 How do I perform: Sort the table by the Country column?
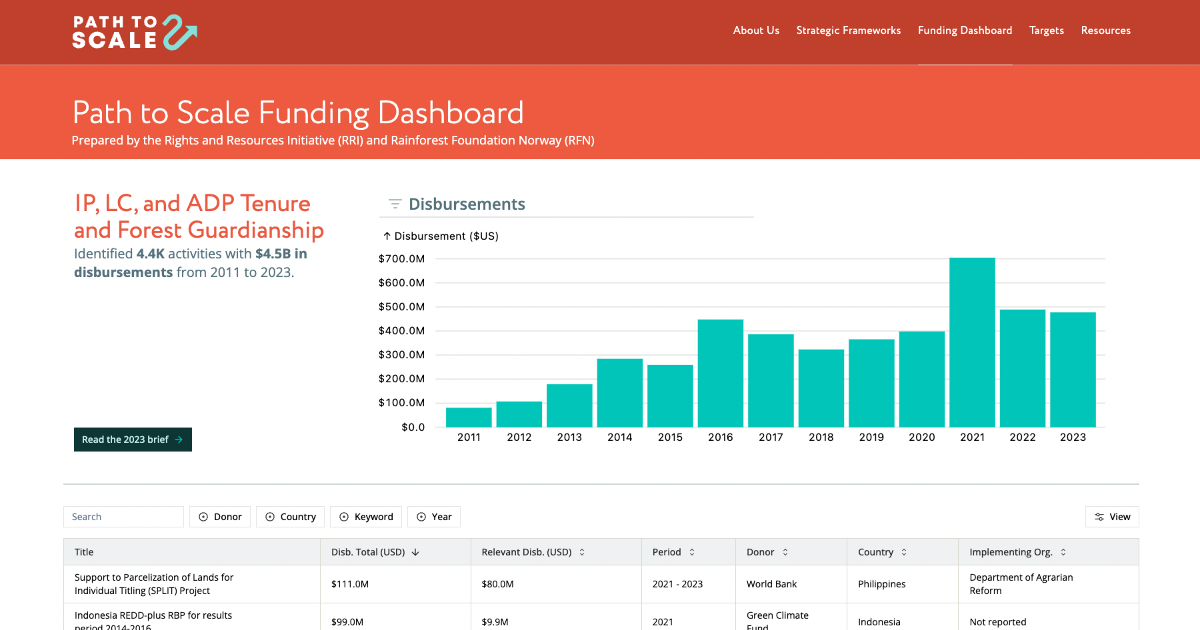(x=904, y=551)
